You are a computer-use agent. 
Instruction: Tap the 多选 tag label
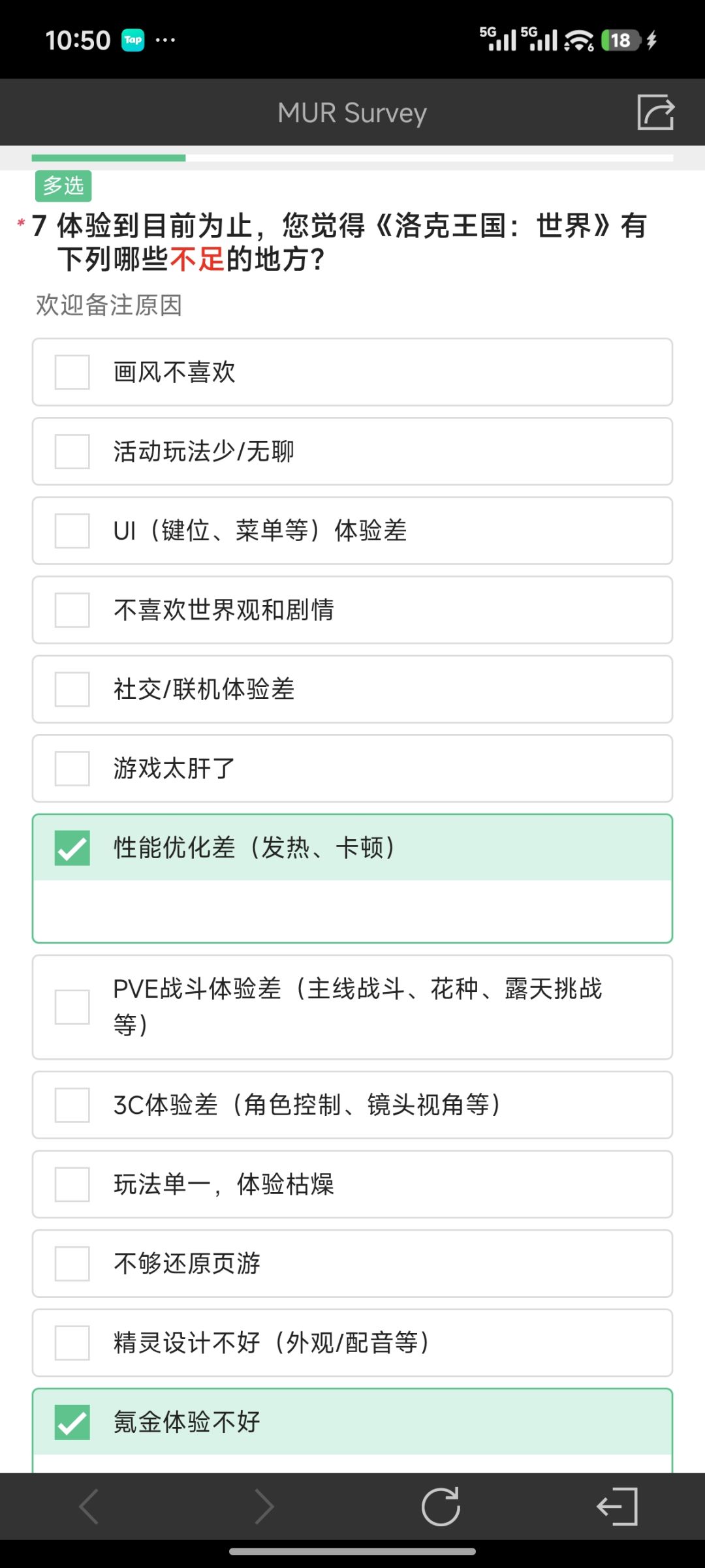pyautogui.click(x=63, y=186)
